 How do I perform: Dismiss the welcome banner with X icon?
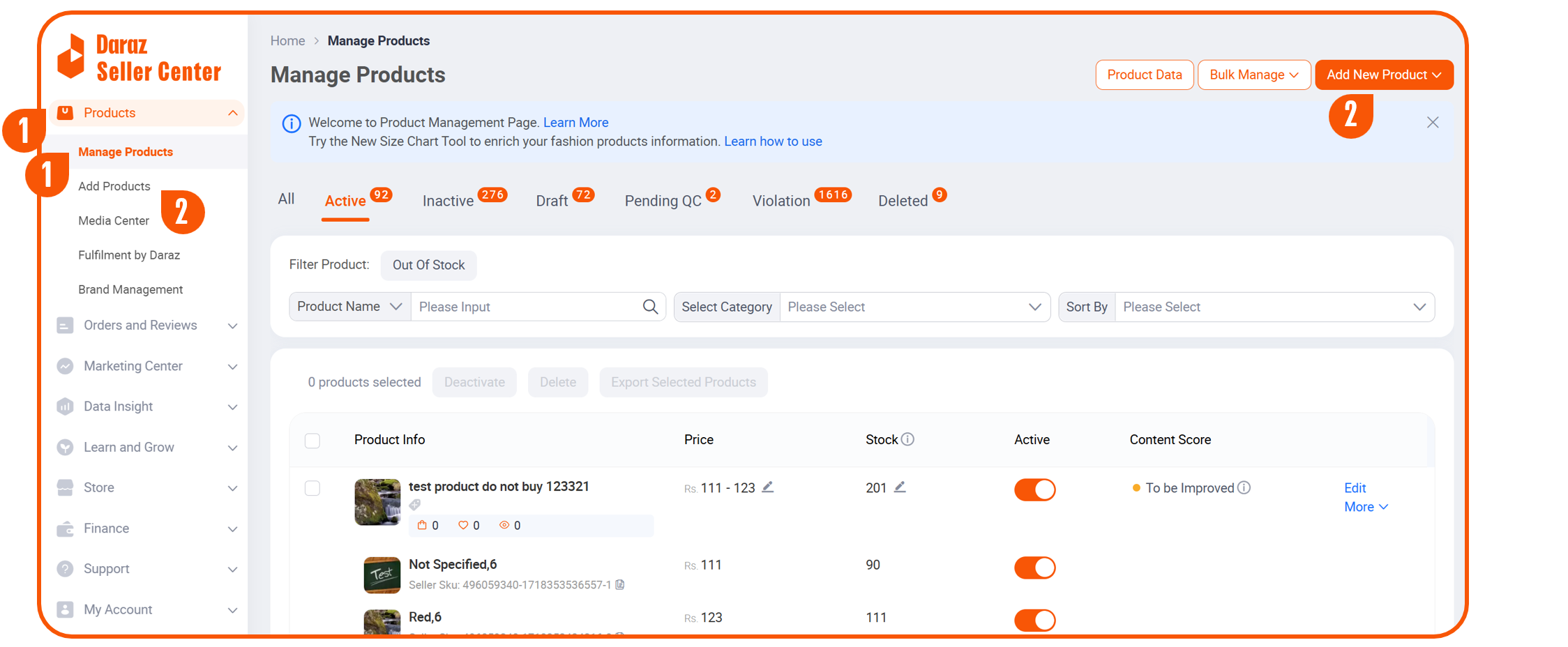click(1433, 123)
